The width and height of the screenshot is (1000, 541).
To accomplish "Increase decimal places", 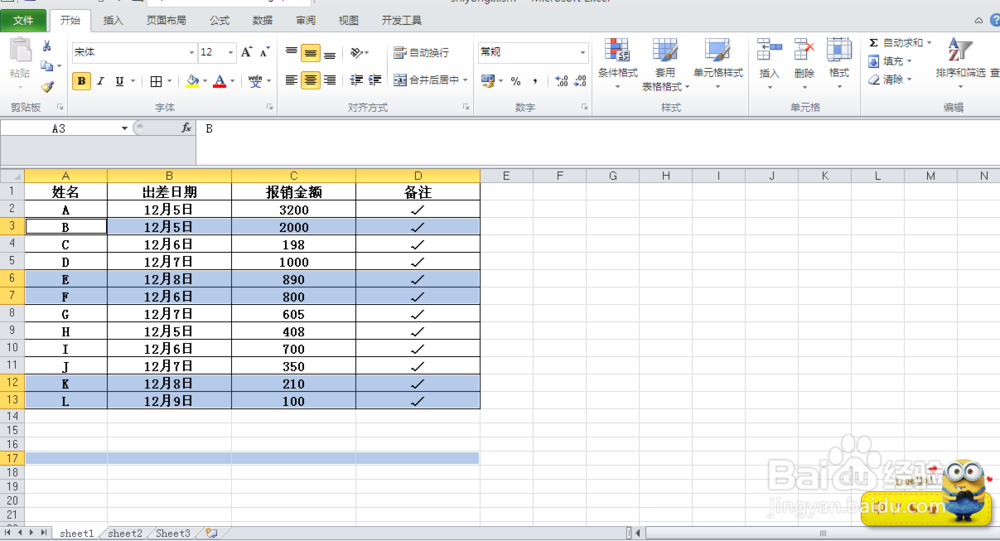I will click(561, 81).
